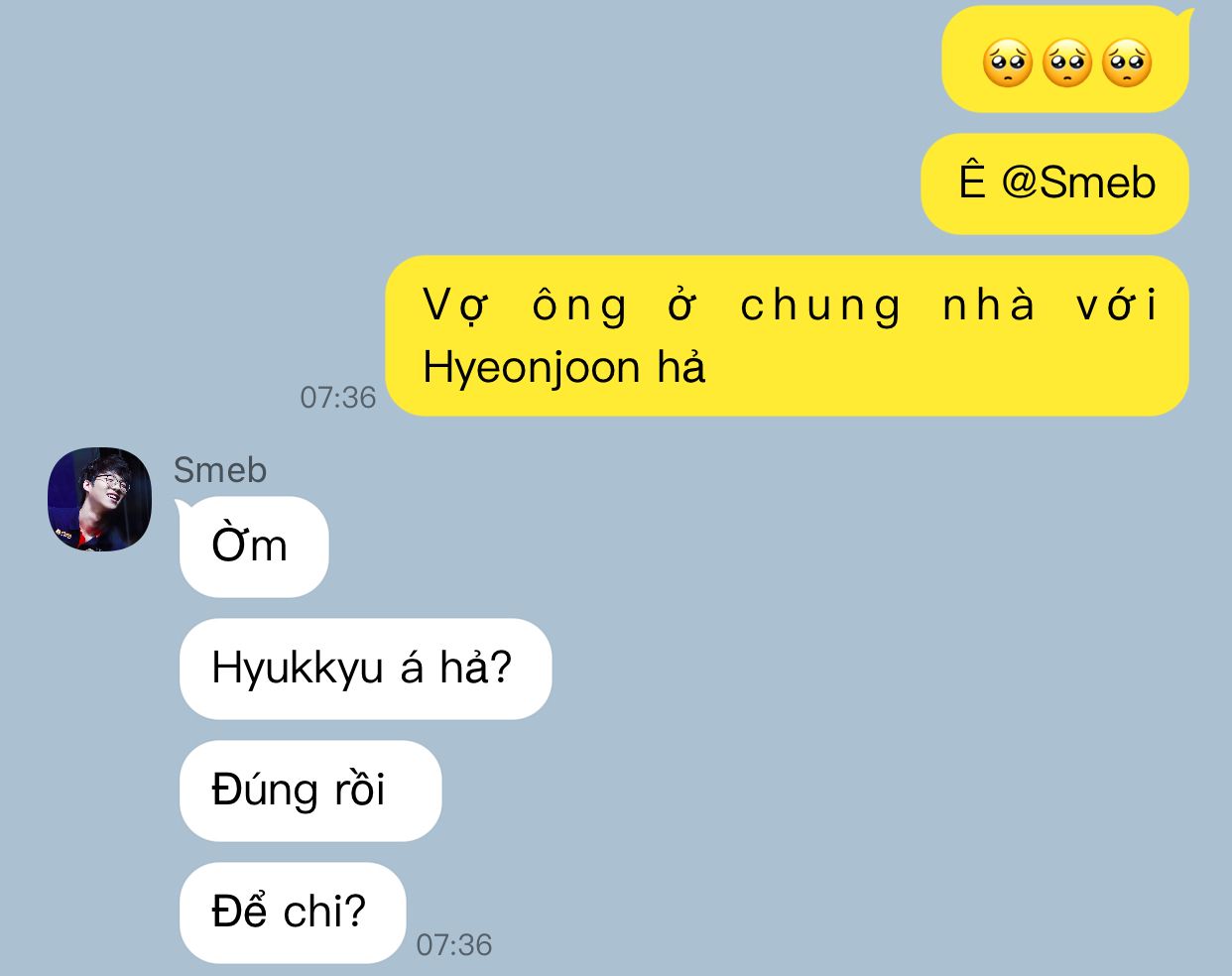Select the Để chi? message bubble
Screen dimensions: 1232x976
(x=293, y=913)
